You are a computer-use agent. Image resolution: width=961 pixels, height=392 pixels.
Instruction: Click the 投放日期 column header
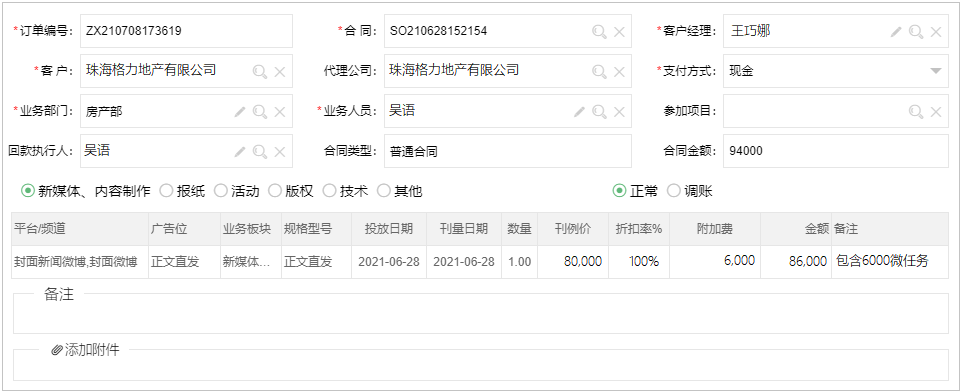point(389,229)
